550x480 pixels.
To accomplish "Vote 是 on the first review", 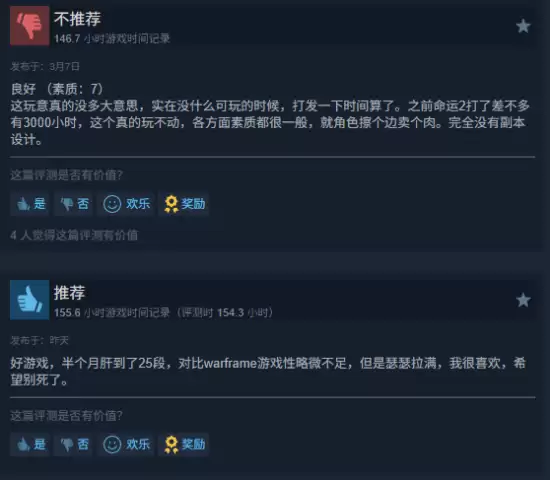I will pyautogui.click(x=30, y=204).
